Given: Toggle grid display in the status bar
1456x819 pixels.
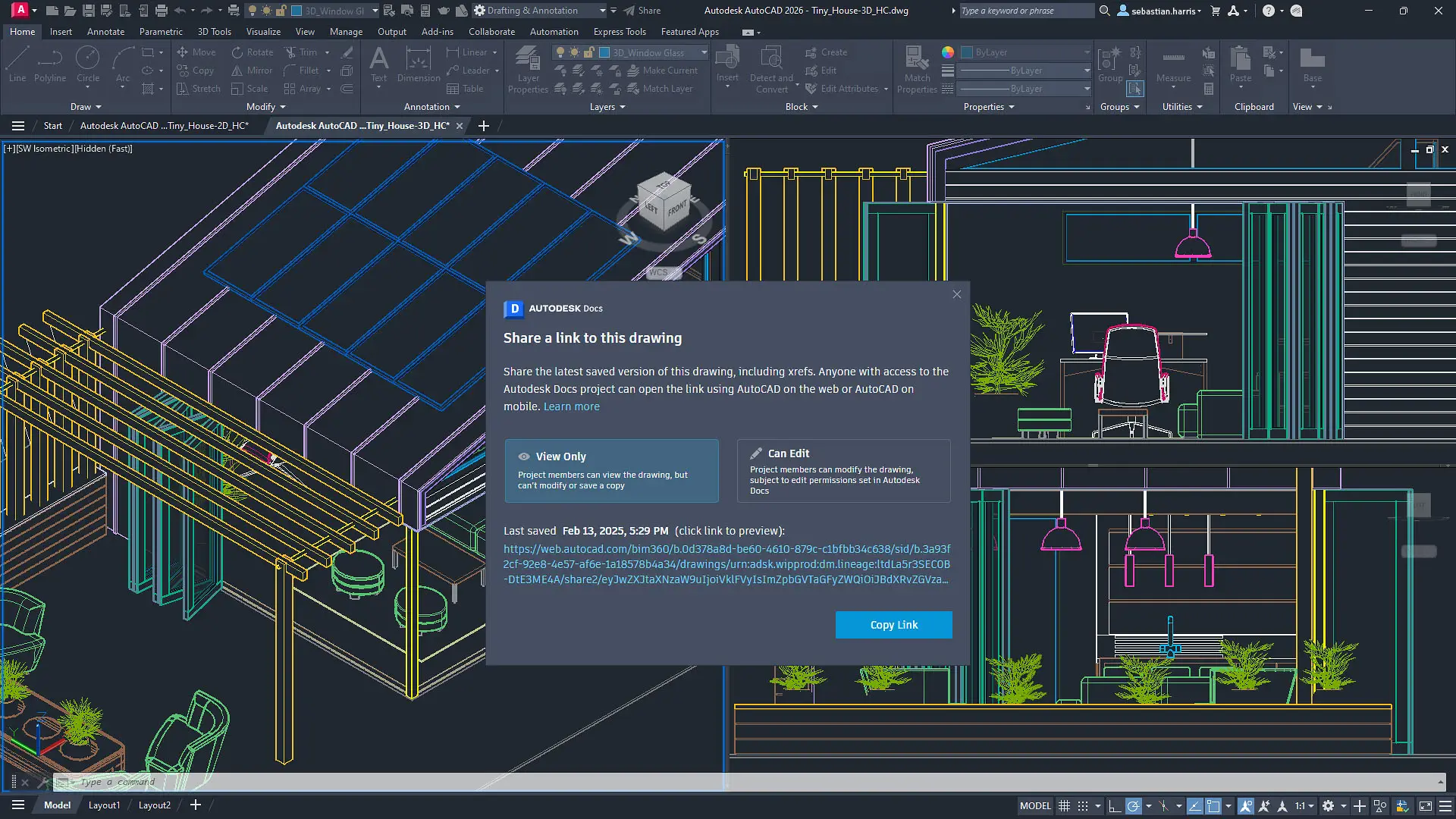Looking at the screenshot, I should 1064,805.
